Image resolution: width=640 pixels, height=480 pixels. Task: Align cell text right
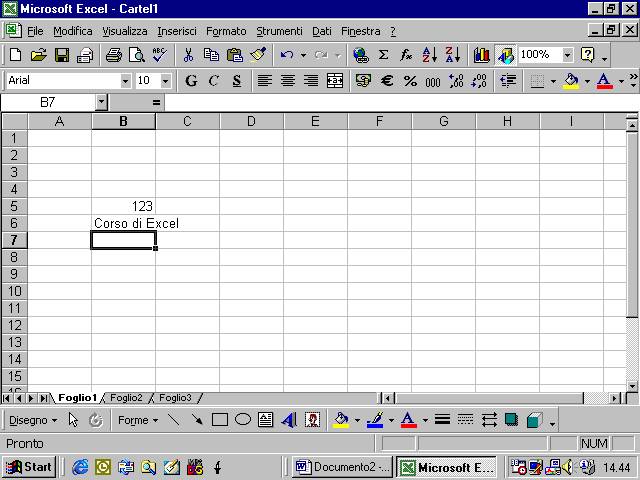click(x=311, y=80)
